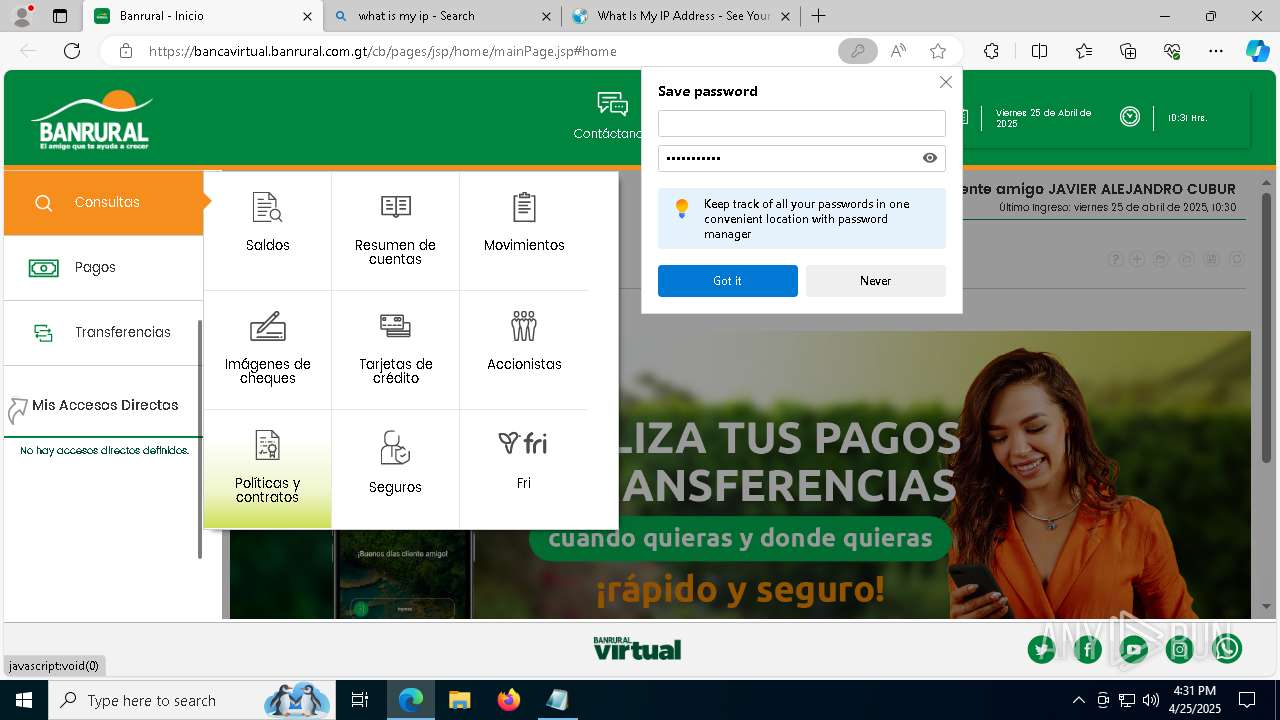Switch to Banrural - Inicio tab
This screenshot has height=720, width=1280.
click(x=202, y=16)
